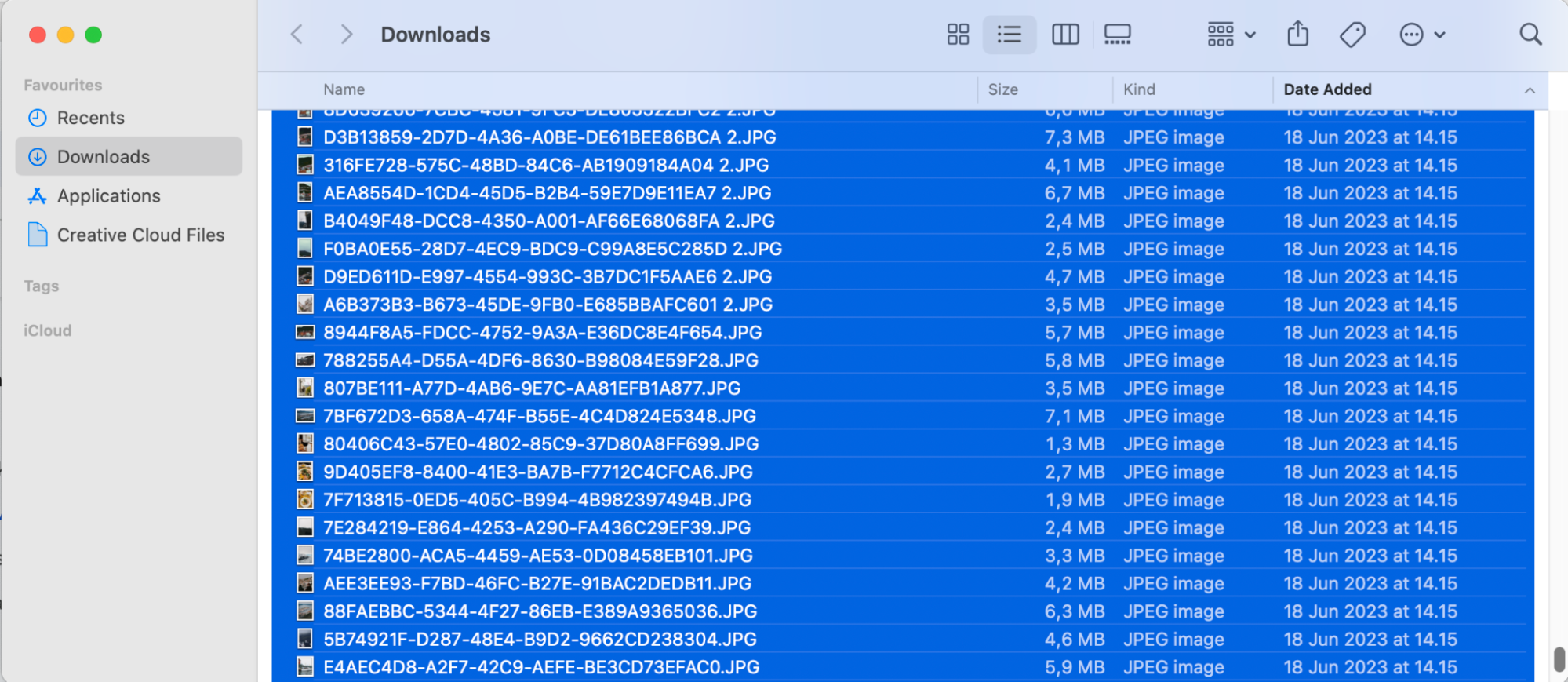
Task: Switch to icon grid view
Action: click(958, 35)
